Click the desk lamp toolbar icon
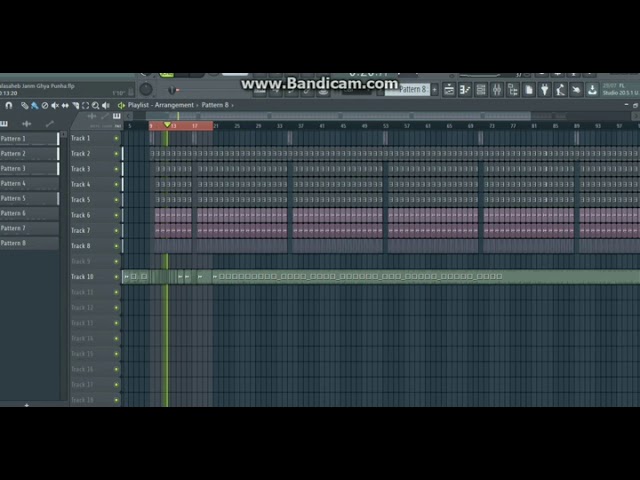640x480 pixels. coord(560,89)
